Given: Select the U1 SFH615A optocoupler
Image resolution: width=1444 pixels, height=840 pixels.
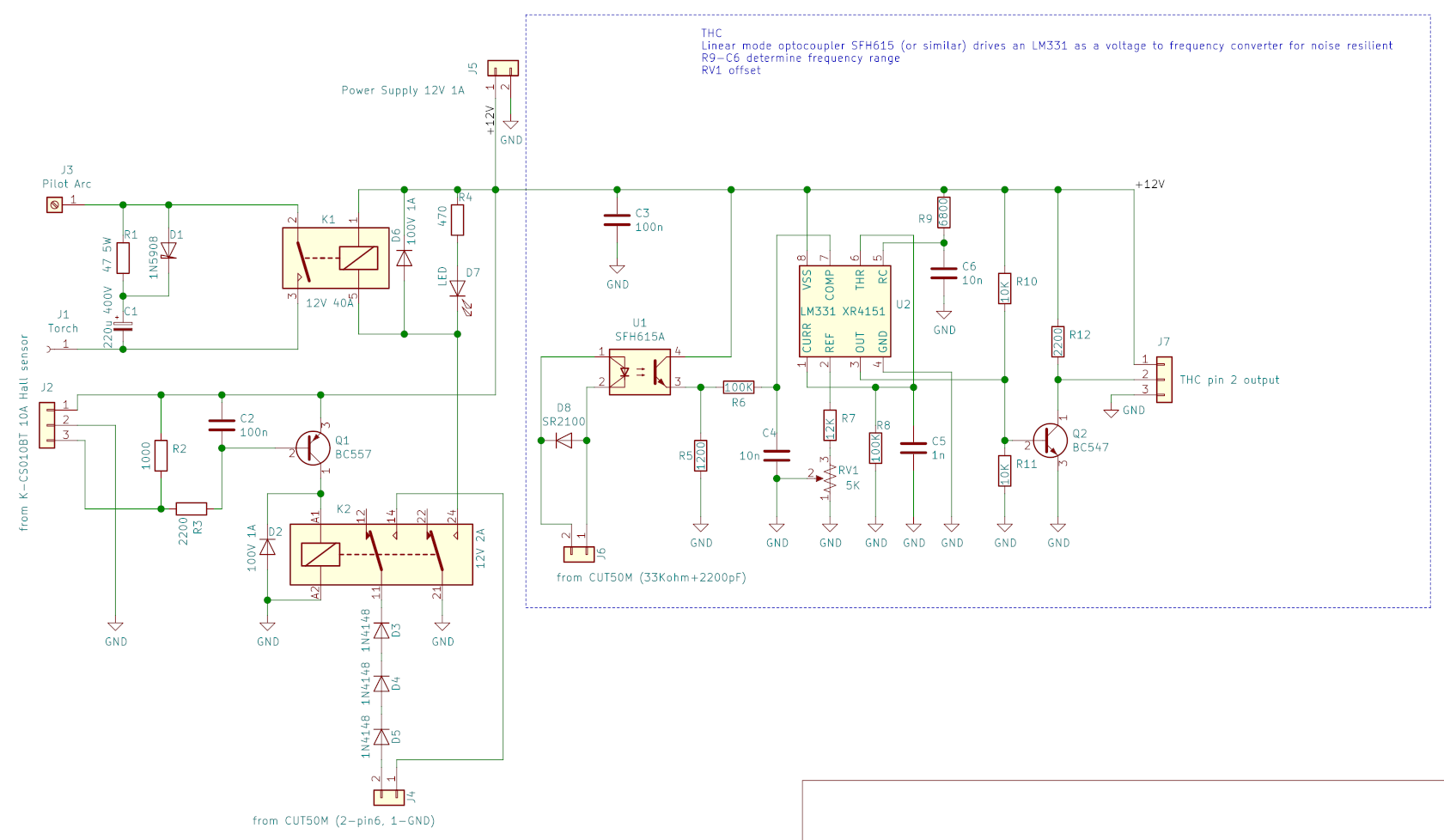Looking at the screenshot, I should coord(640,371).
